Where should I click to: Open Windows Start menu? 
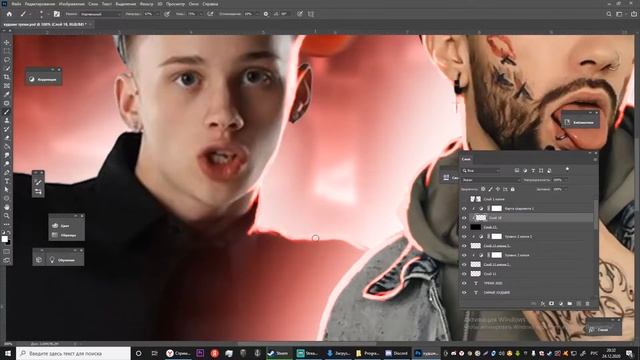point(7,353)
